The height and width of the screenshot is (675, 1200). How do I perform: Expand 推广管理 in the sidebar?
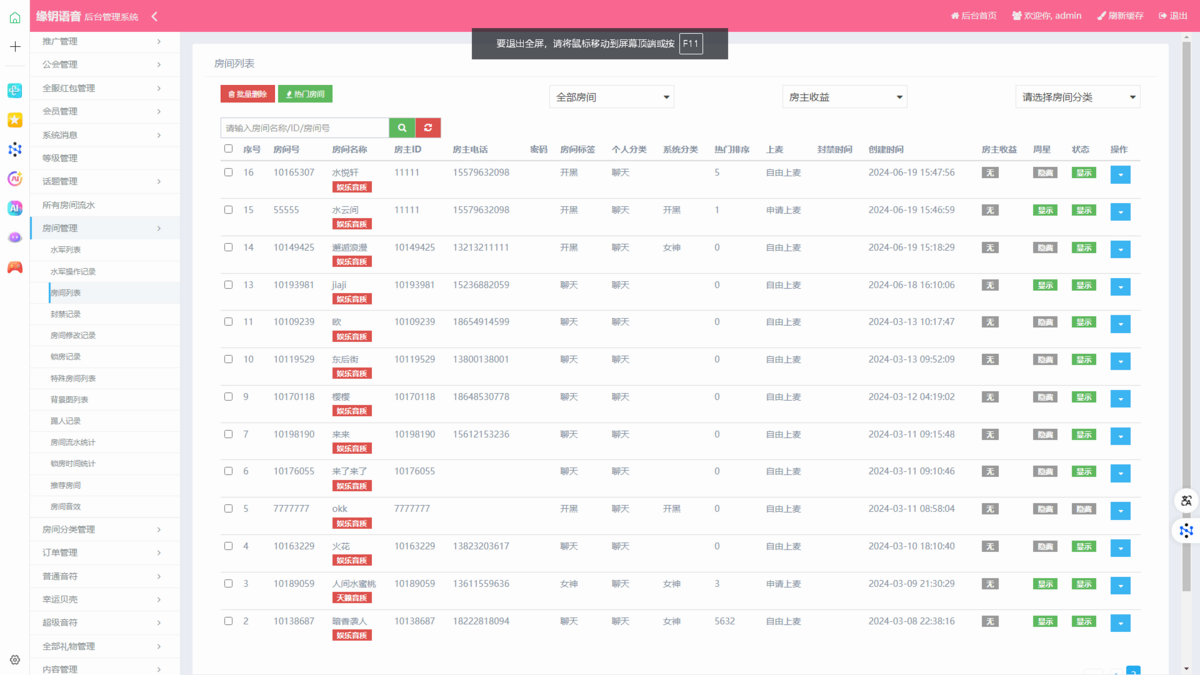coord(104,41)
